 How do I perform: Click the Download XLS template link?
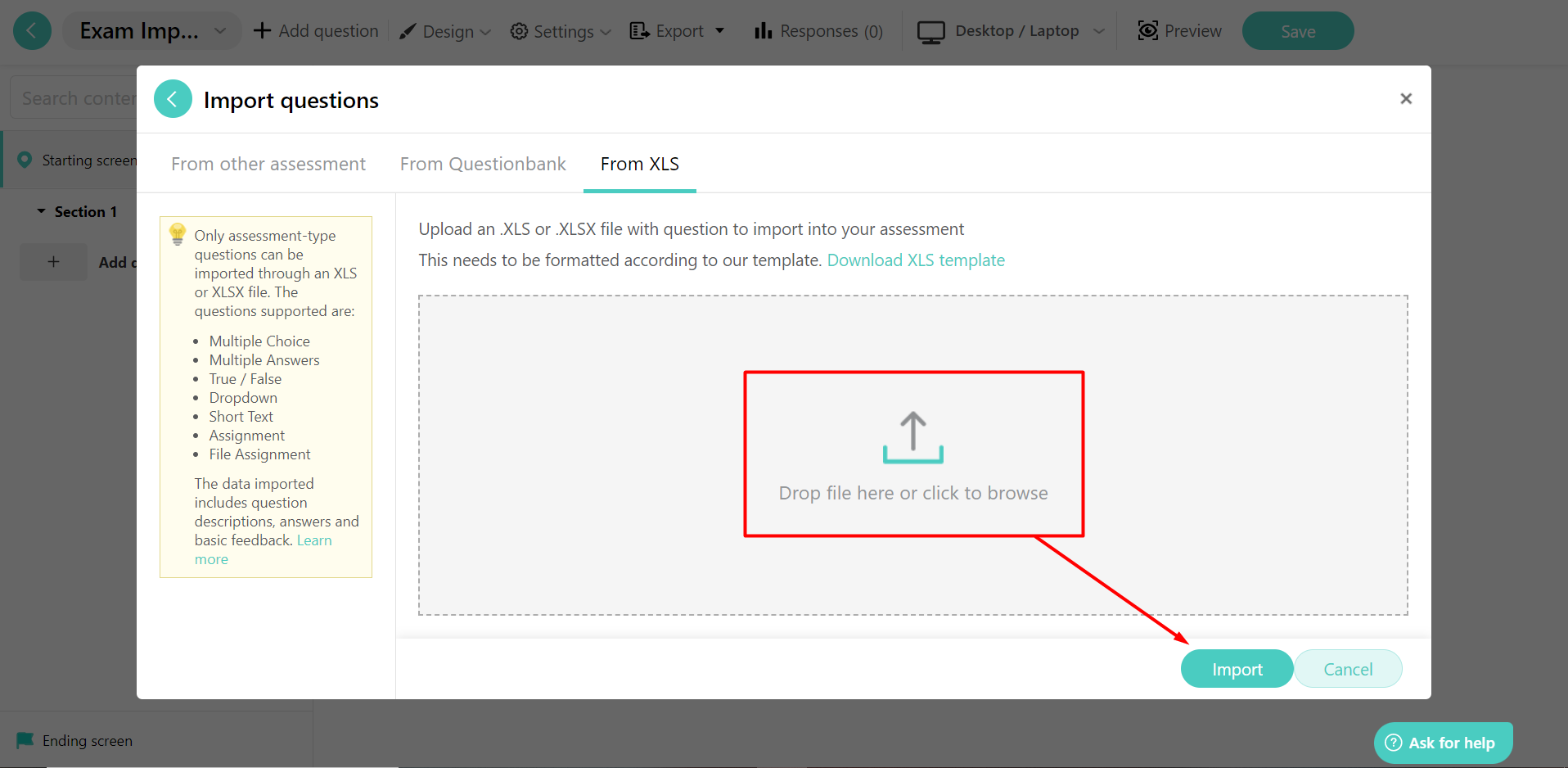[916, 260]
